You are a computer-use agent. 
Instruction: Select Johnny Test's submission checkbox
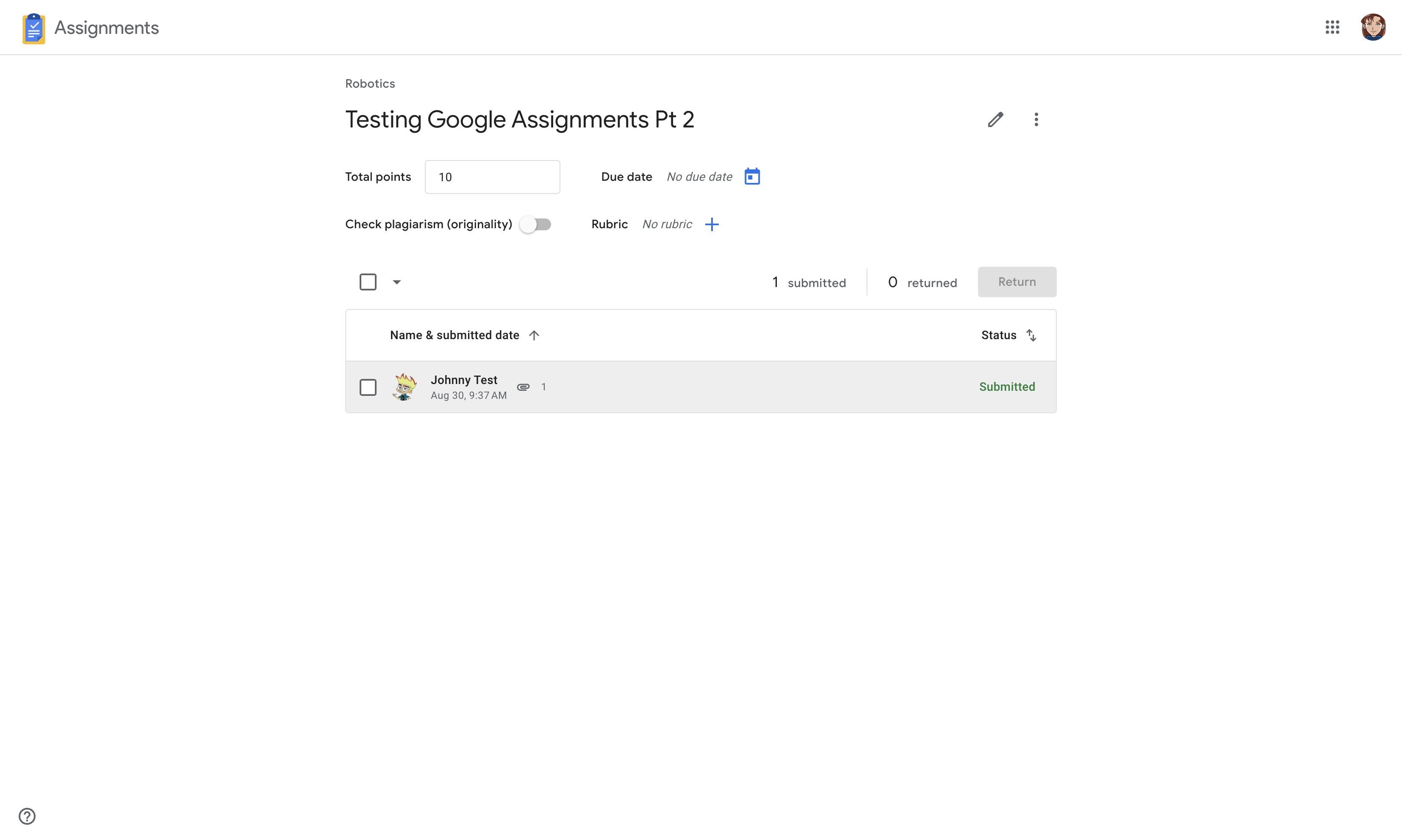click(x=368, y=387)
